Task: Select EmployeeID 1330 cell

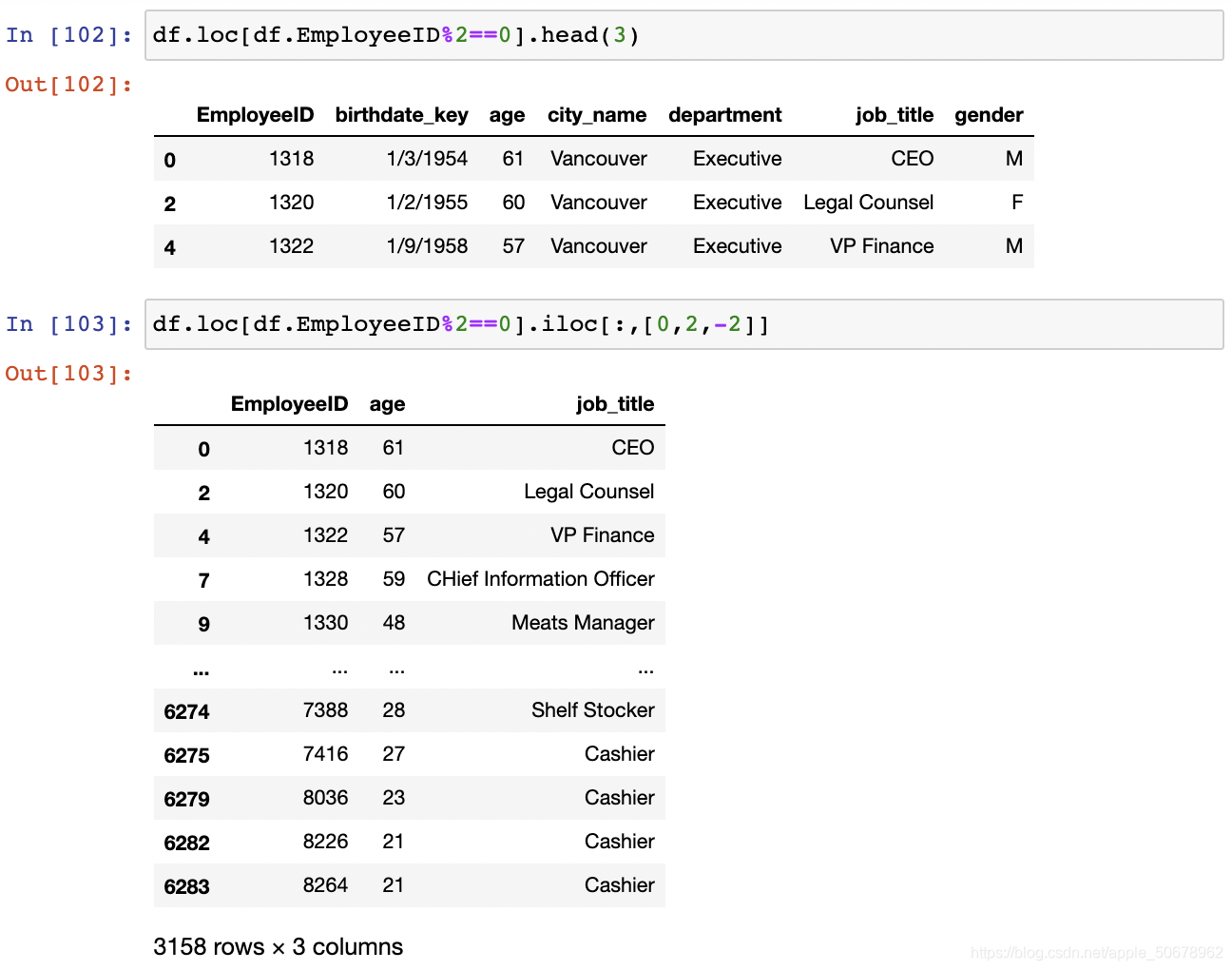Action: click(325, 623)
